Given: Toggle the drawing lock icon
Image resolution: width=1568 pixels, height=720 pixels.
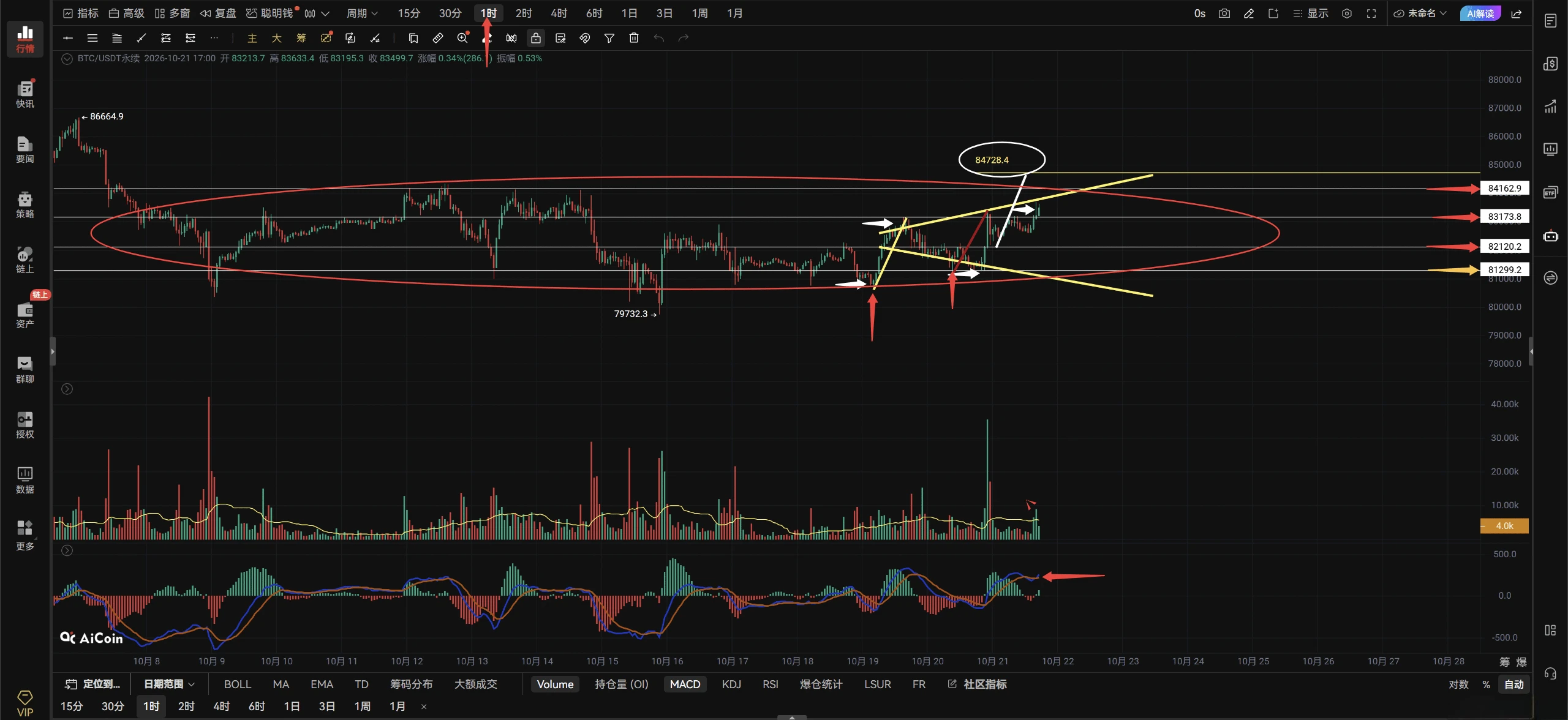Looking at the screenshot, I should [x=535, y=38].
